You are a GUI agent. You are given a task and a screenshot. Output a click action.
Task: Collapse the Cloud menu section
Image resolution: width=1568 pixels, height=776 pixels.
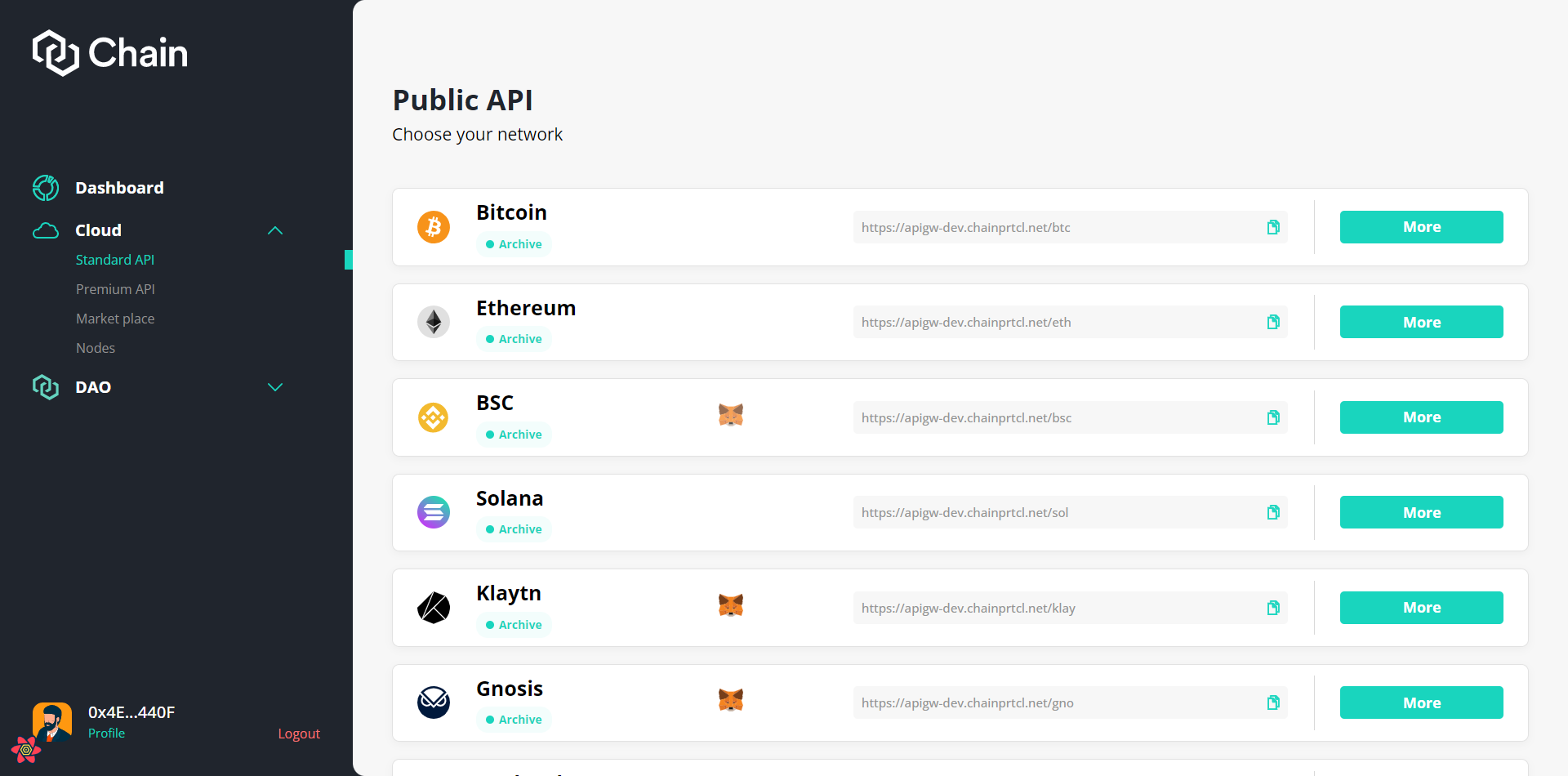pyautogui.click(x=275, y=230)
